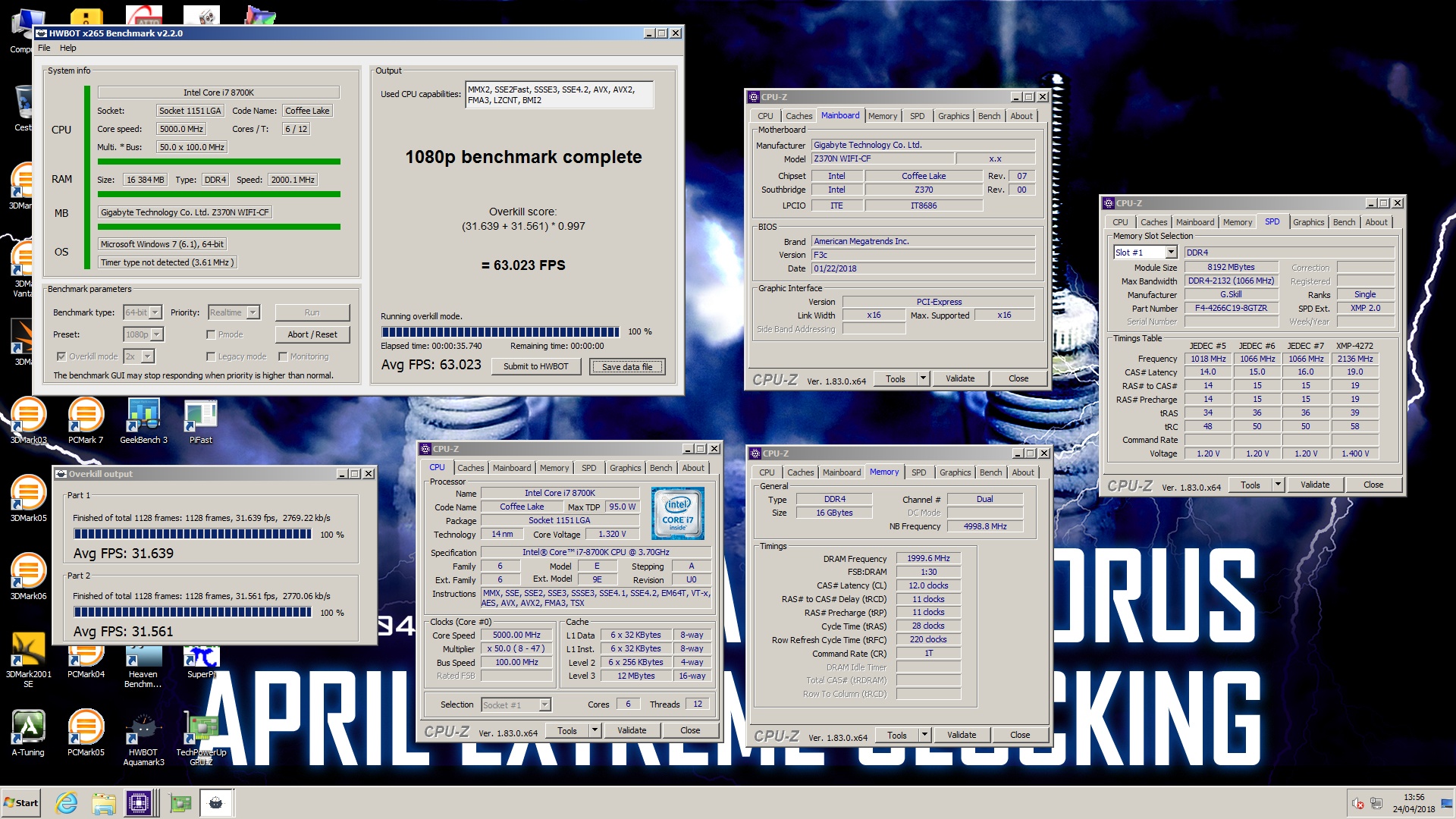Switch to About tab in CPU tab CPU-Z window
The image size is (1456, 819).
pos(692,468)
